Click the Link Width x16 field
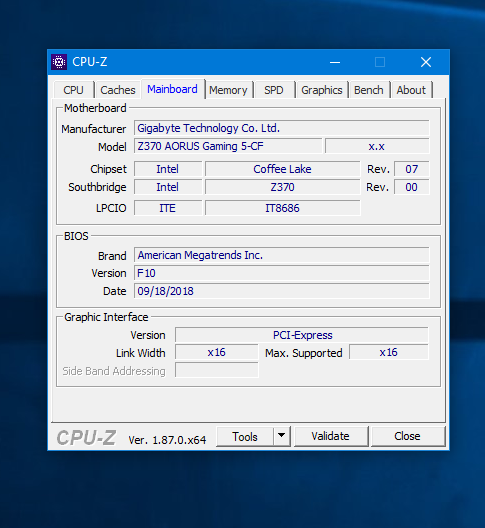This screenshot has height=528, width=485. [x=217, y=353]
